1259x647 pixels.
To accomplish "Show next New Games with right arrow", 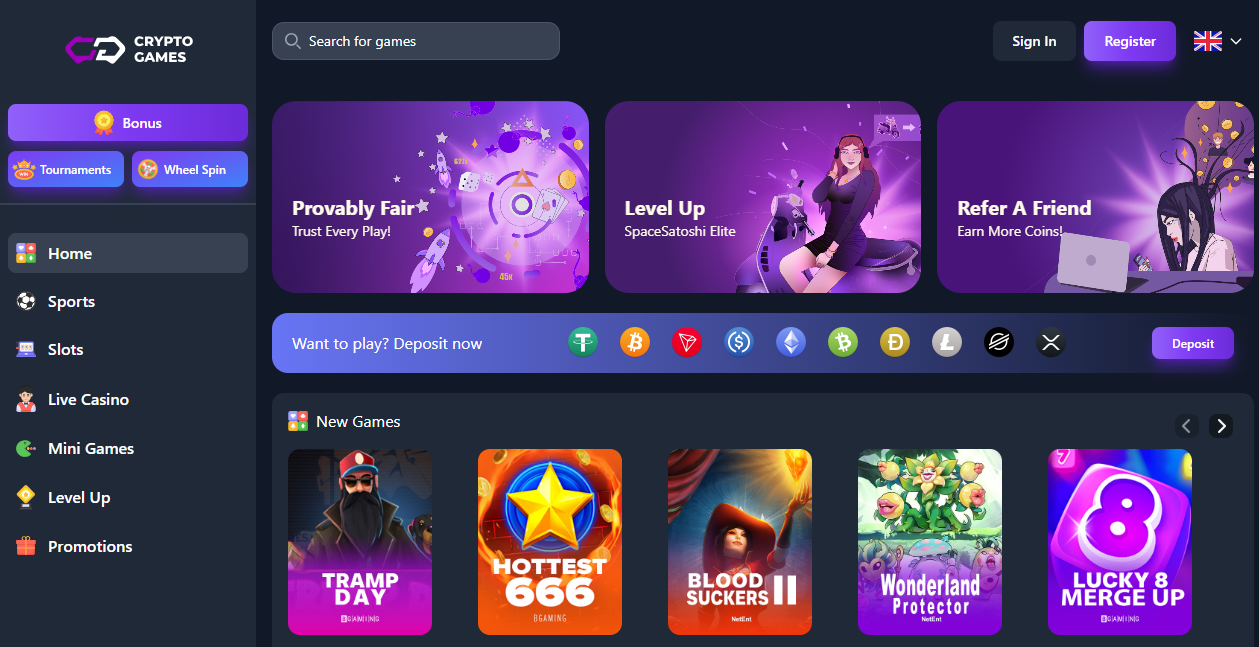I will [x=1220, y=426].
